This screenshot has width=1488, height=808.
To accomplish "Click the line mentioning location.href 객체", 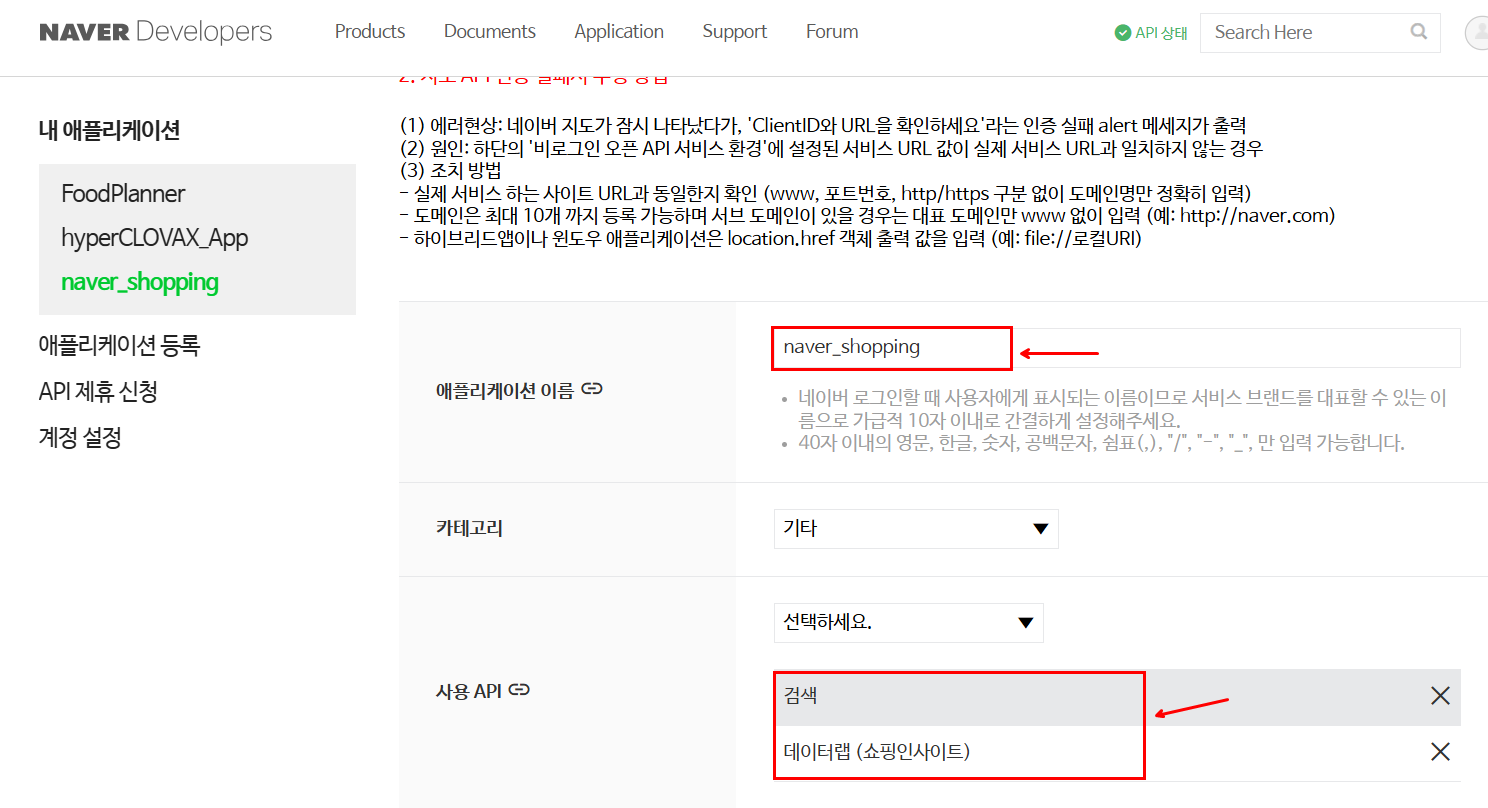I will (x=770, y=239).
